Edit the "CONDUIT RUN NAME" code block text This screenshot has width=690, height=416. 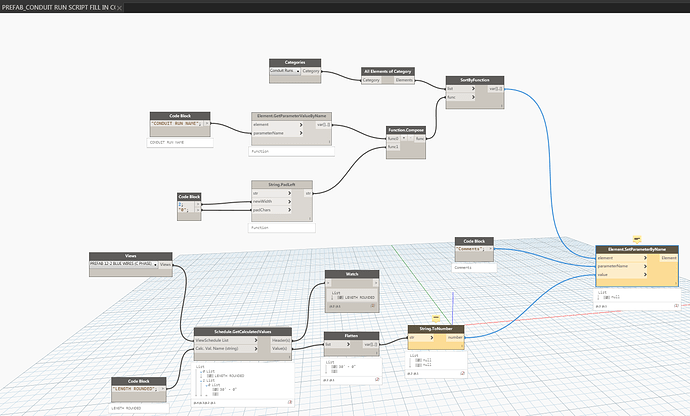[176, 124]
